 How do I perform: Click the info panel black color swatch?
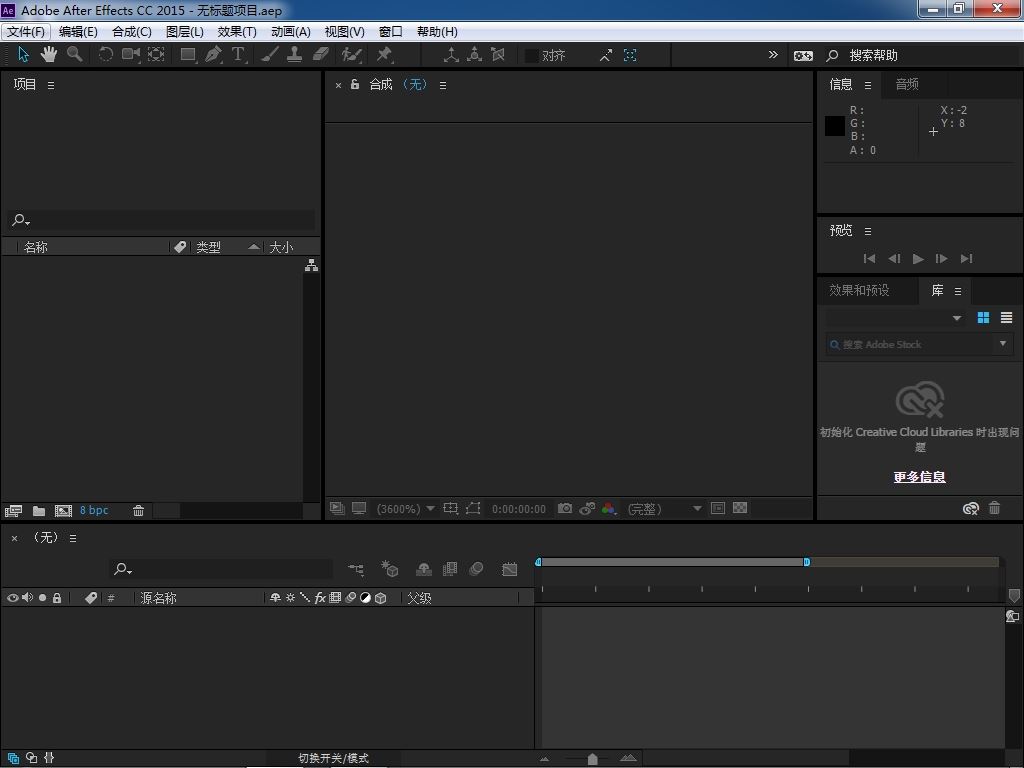click(835, 126)
